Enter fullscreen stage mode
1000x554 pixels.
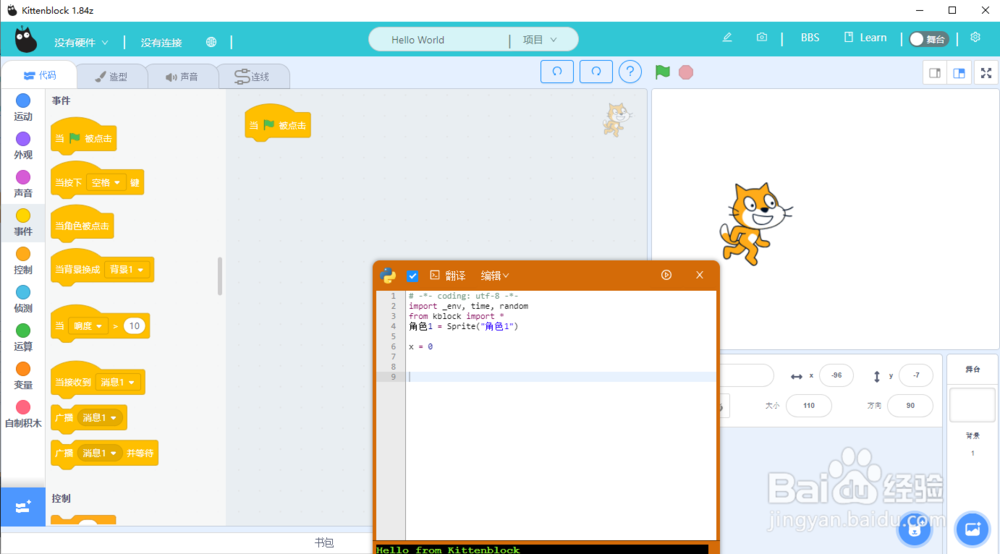[986, 73]
